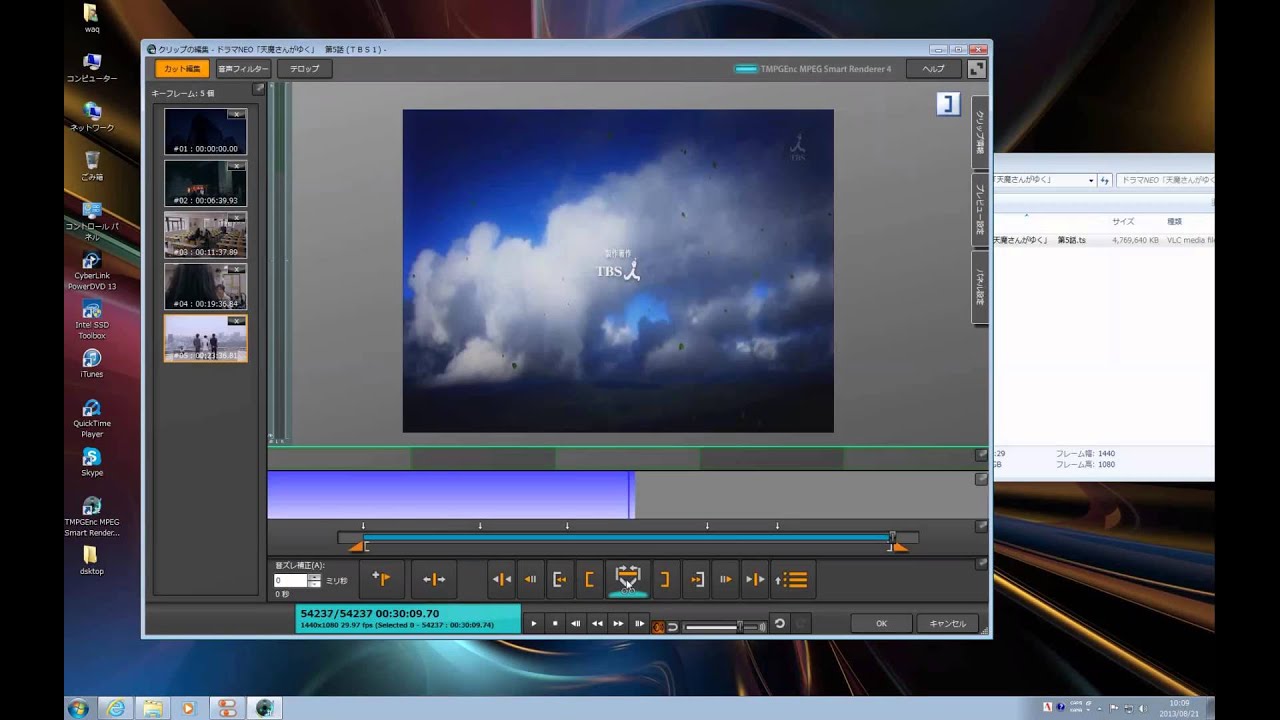Step playback back one frame

(576, 624)
